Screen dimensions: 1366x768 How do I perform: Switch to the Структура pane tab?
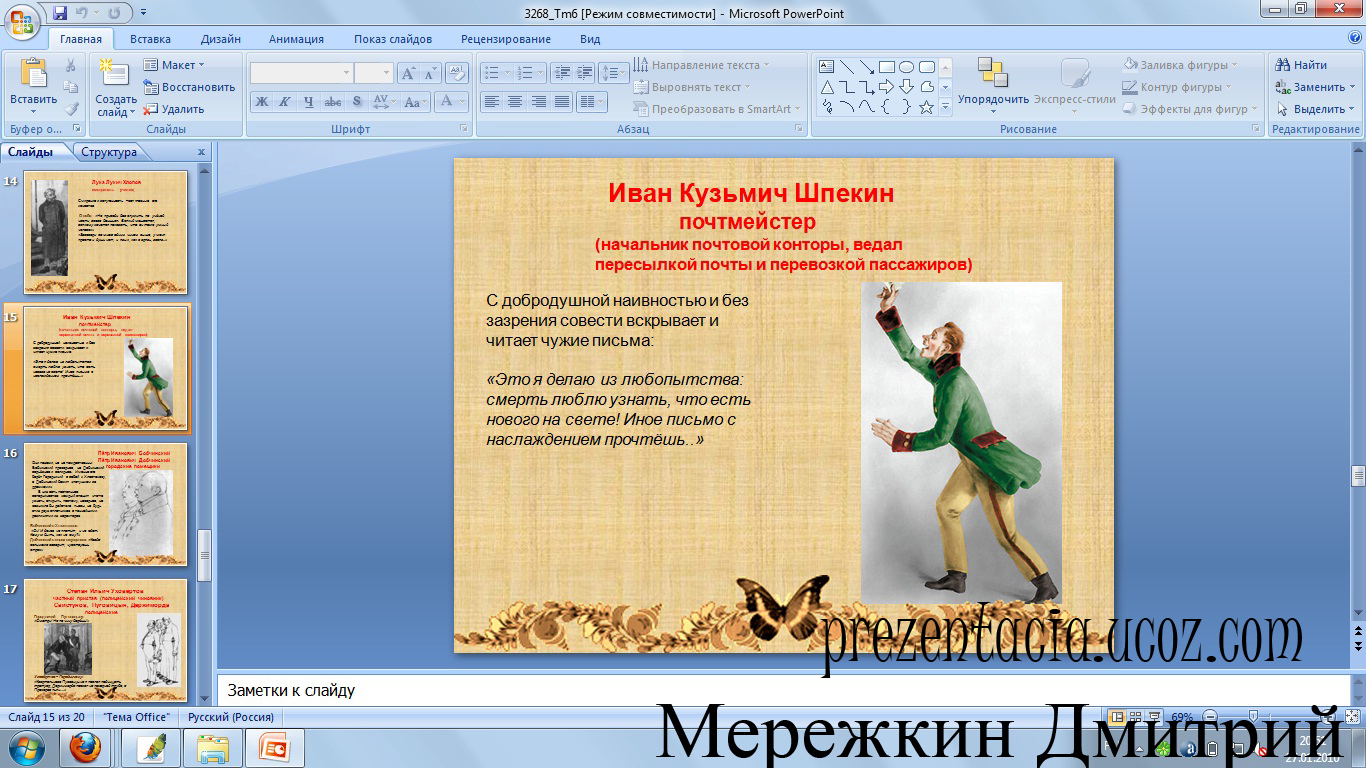(110, 152)
